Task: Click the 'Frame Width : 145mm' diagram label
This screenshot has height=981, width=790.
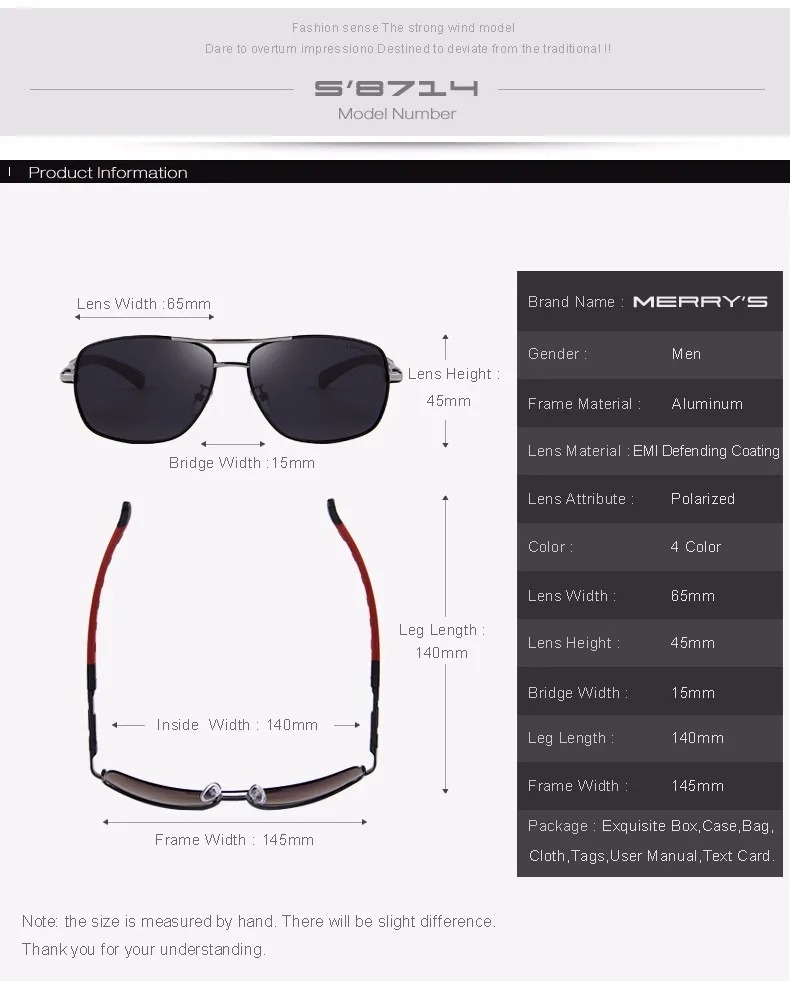Action: coord(234,840)
